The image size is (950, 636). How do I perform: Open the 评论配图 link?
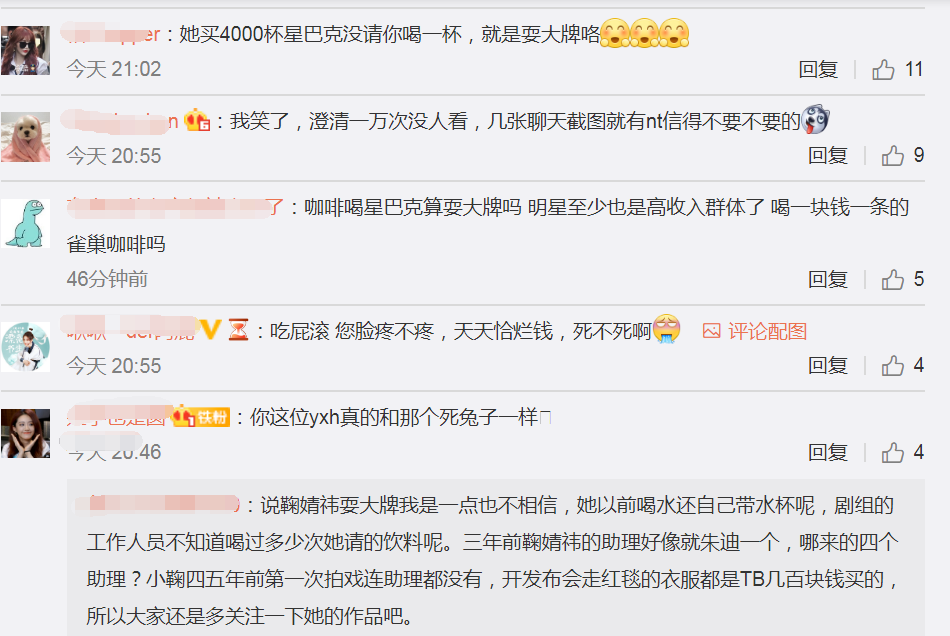coord(767,331)
